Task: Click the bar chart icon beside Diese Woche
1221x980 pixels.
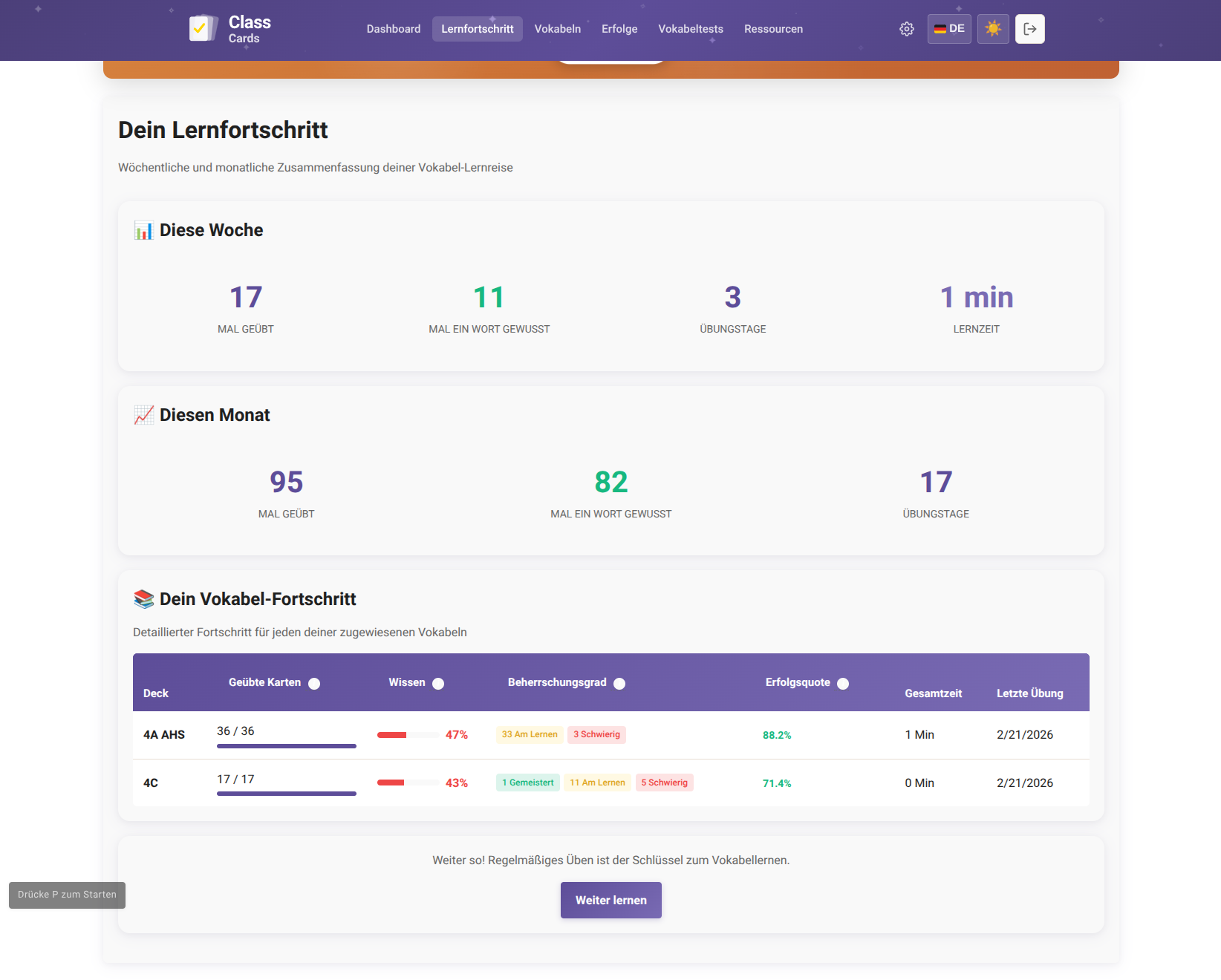Action: (x=143, y=230)
